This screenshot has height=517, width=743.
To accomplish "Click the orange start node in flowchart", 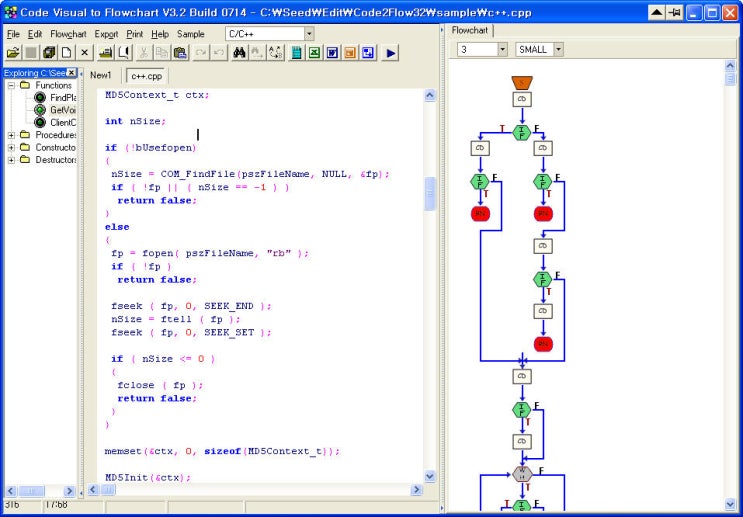I will [x=522, y=83].
